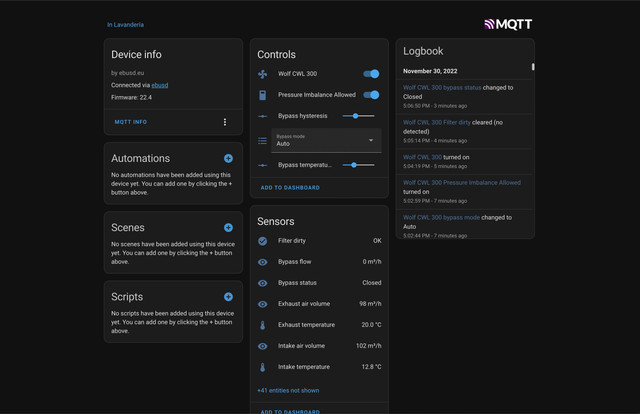
Task: Follow the ebusd link
Action: (160, 85)
